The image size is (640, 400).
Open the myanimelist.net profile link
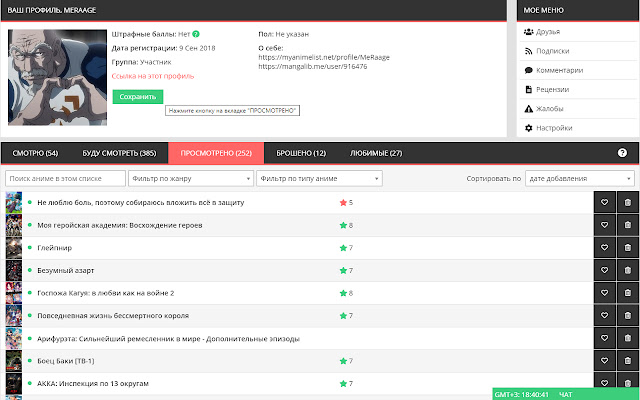pyautogui.click(x=324, y=58)
